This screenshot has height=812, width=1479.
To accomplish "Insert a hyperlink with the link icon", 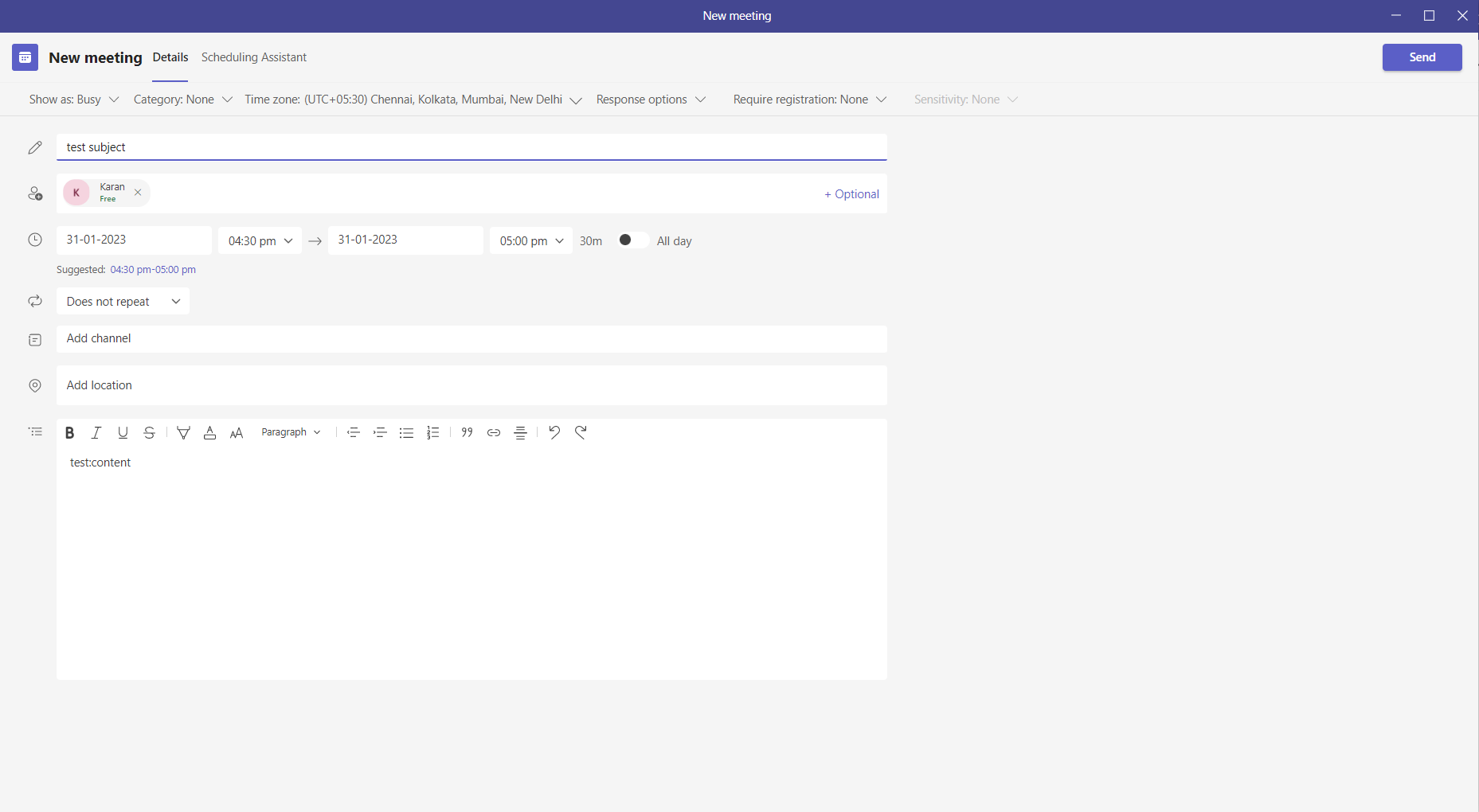I will 494,433.
